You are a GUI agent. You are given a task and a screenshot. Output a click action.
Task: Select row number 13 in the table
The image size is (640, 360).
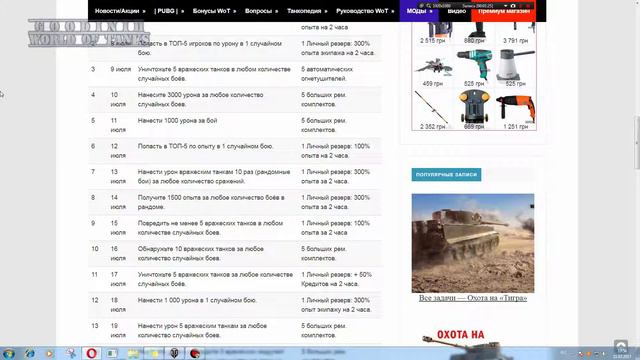95,326
